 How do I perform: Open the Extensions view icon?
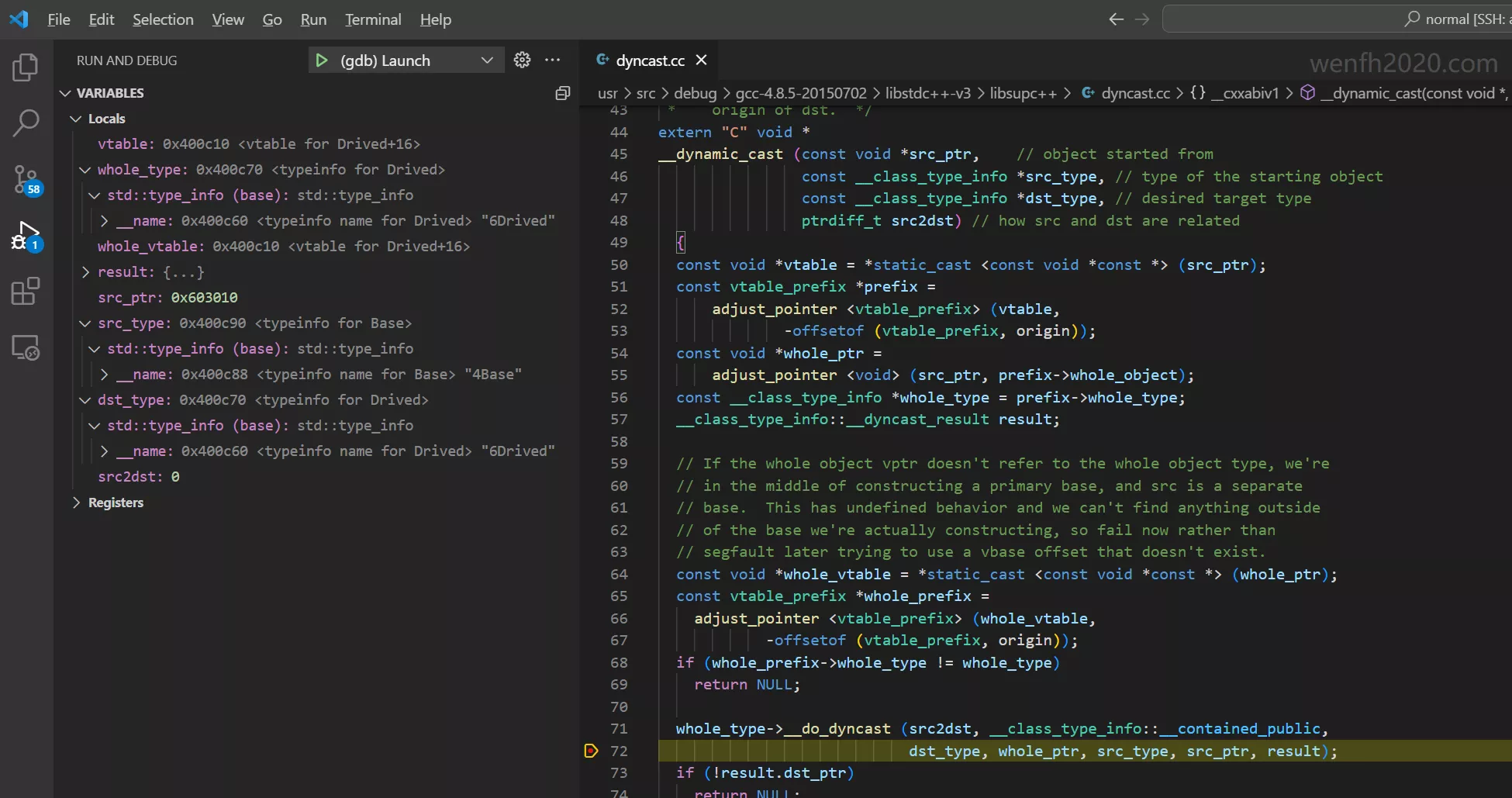[26, 292]
